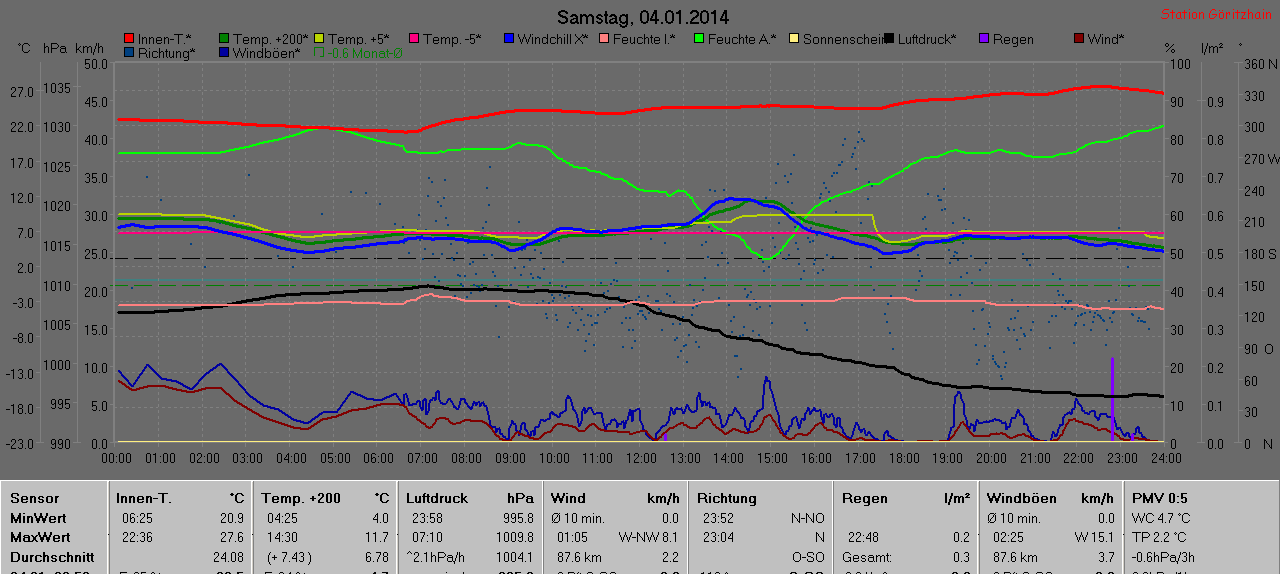The height and width of the screenshot is (574, 1280).
Task: Click the date title Samstag, 04.01.2014
Action: point(643,17)
